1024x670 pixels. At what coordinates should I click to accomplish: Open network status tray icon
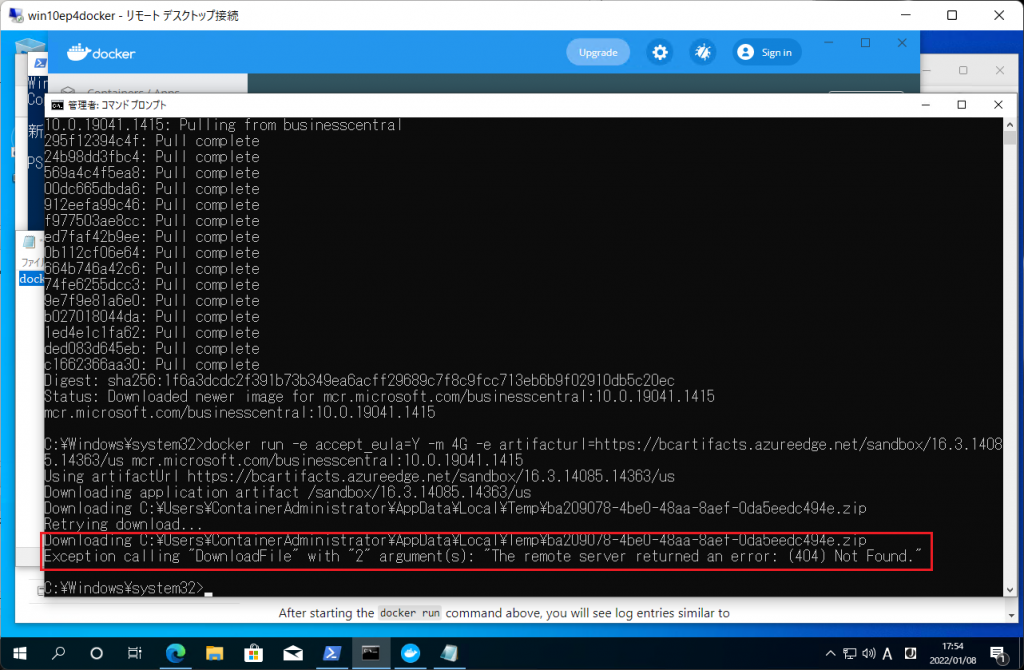click(x=850, y=653)
